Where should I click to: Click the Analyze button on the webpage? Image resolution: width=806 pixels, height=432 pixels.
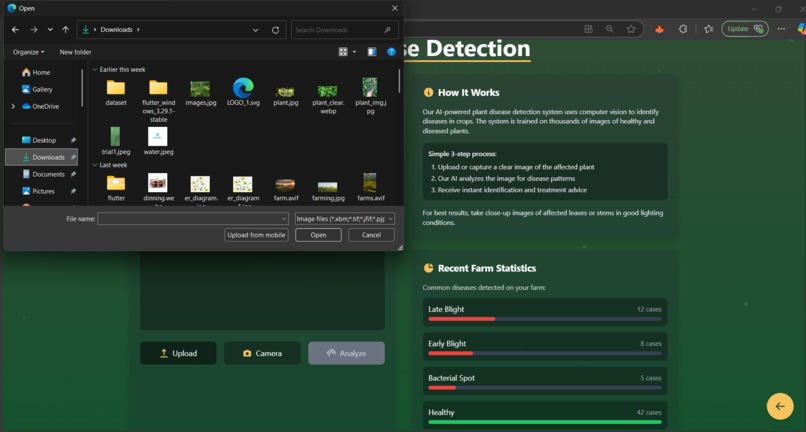[x=346, y=353]
